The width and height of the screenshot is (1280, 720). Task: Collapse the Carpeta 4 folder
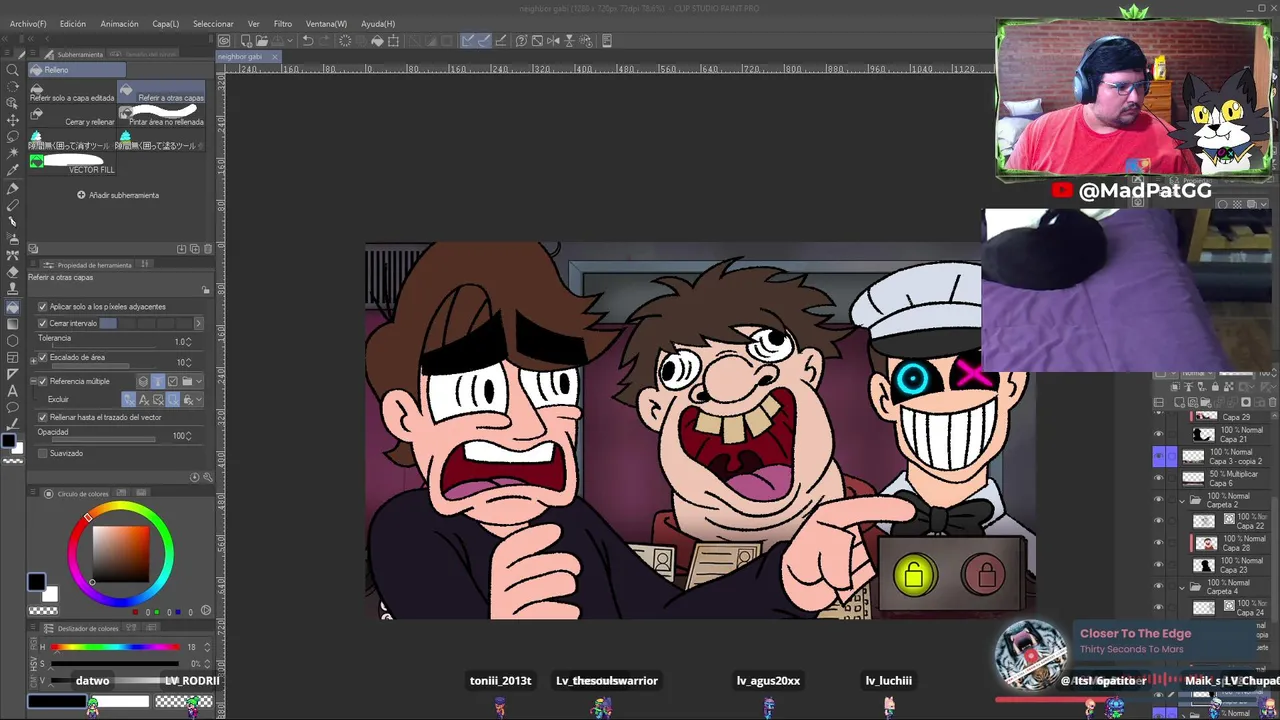pos(1183,587)
